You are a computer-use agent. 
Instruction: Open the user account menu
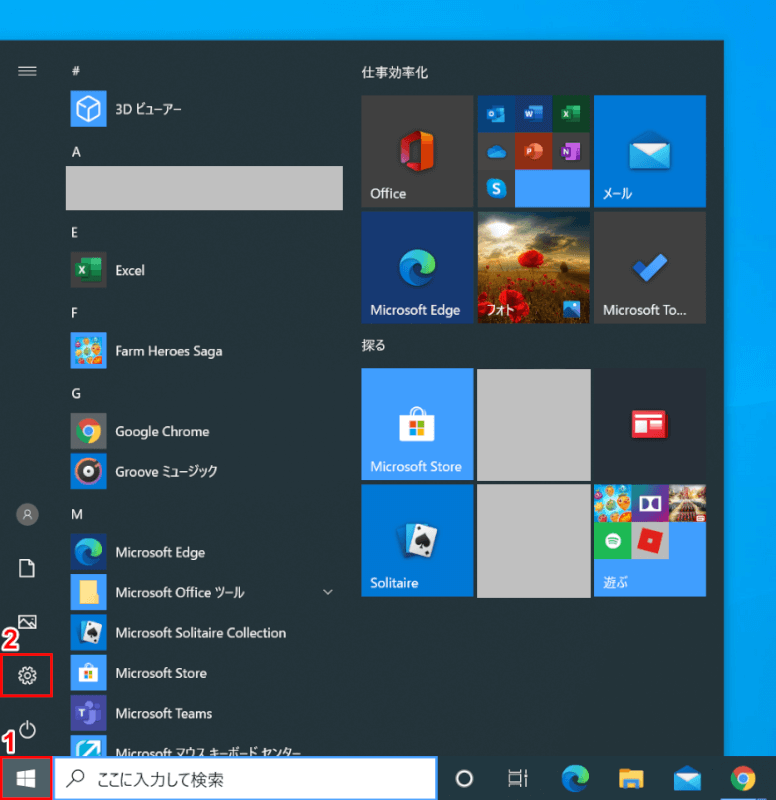(27, 514)
